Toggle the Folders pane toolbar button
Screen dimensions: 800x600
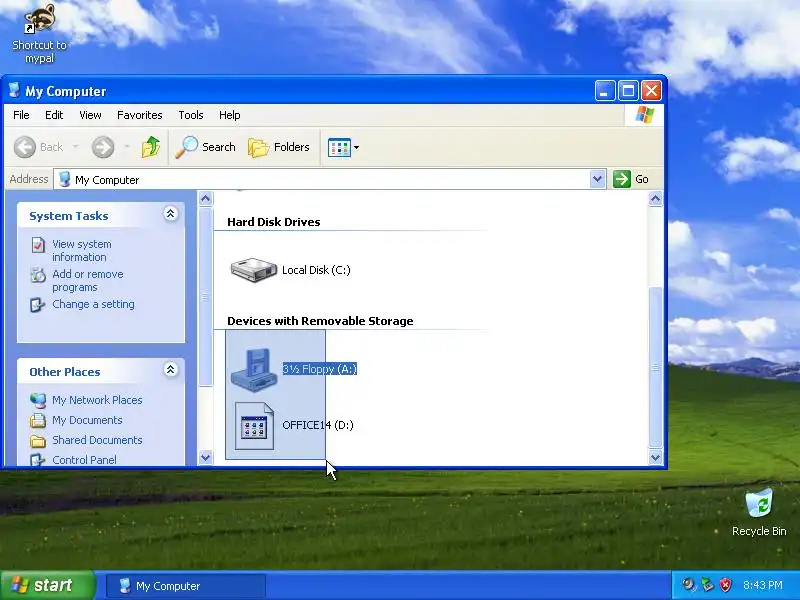(279, 147)
